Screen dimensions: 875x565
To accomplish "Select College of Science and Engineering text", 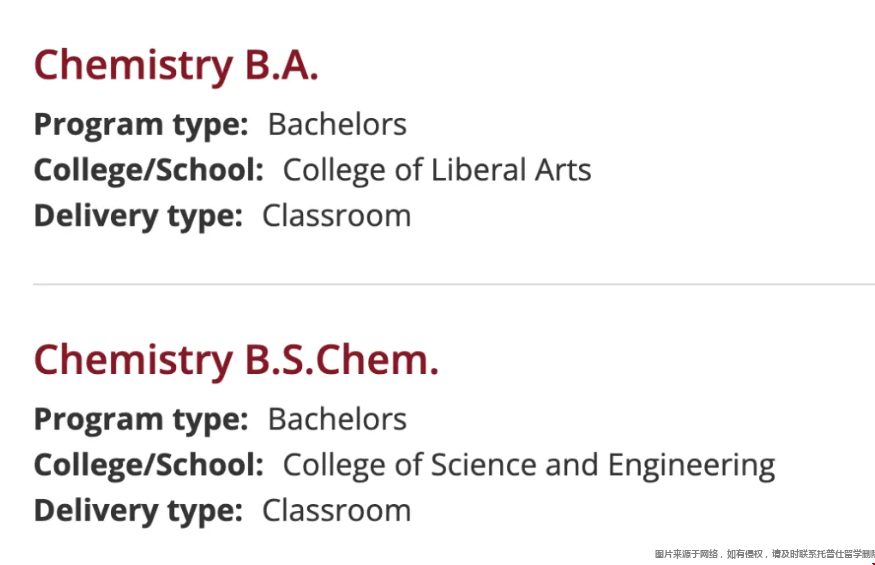I will (x=529, y=466).
